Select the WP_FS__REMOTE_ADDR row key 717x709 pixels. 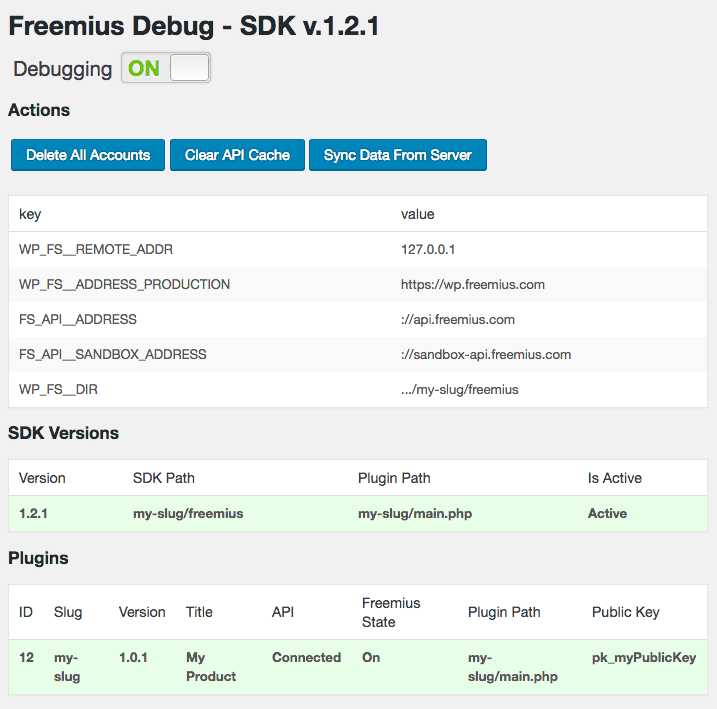pyautogui.click(x=96, y=249)
